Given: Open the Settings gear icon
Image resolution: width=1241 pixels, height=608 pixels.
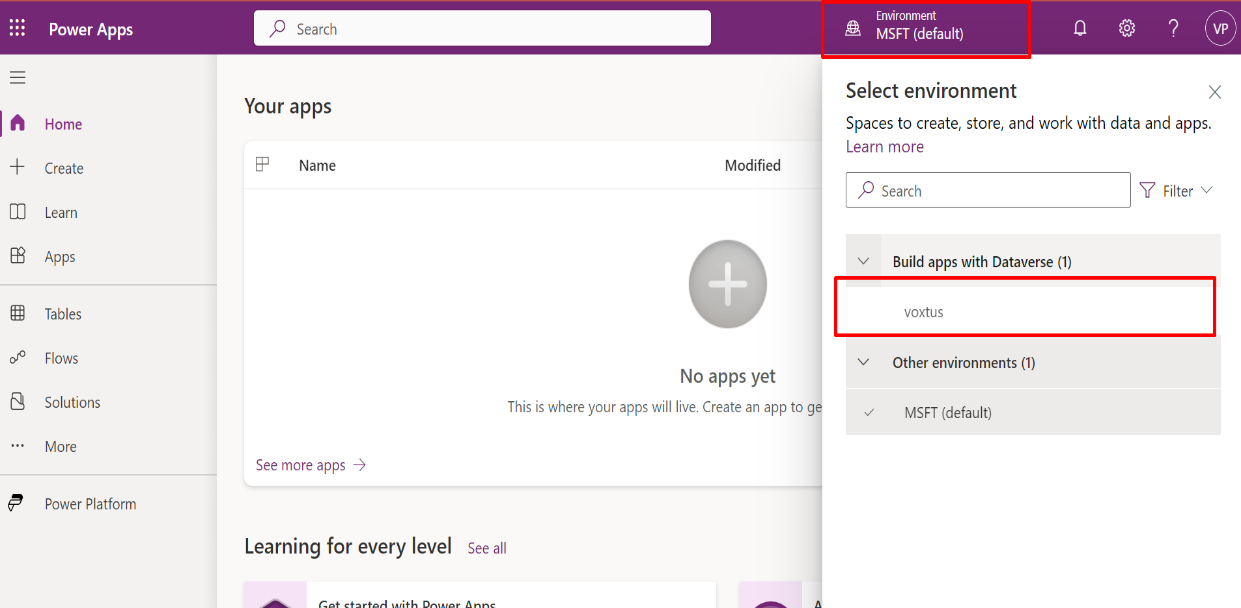Looking at the screenshot, I should tap(1127, 28).
